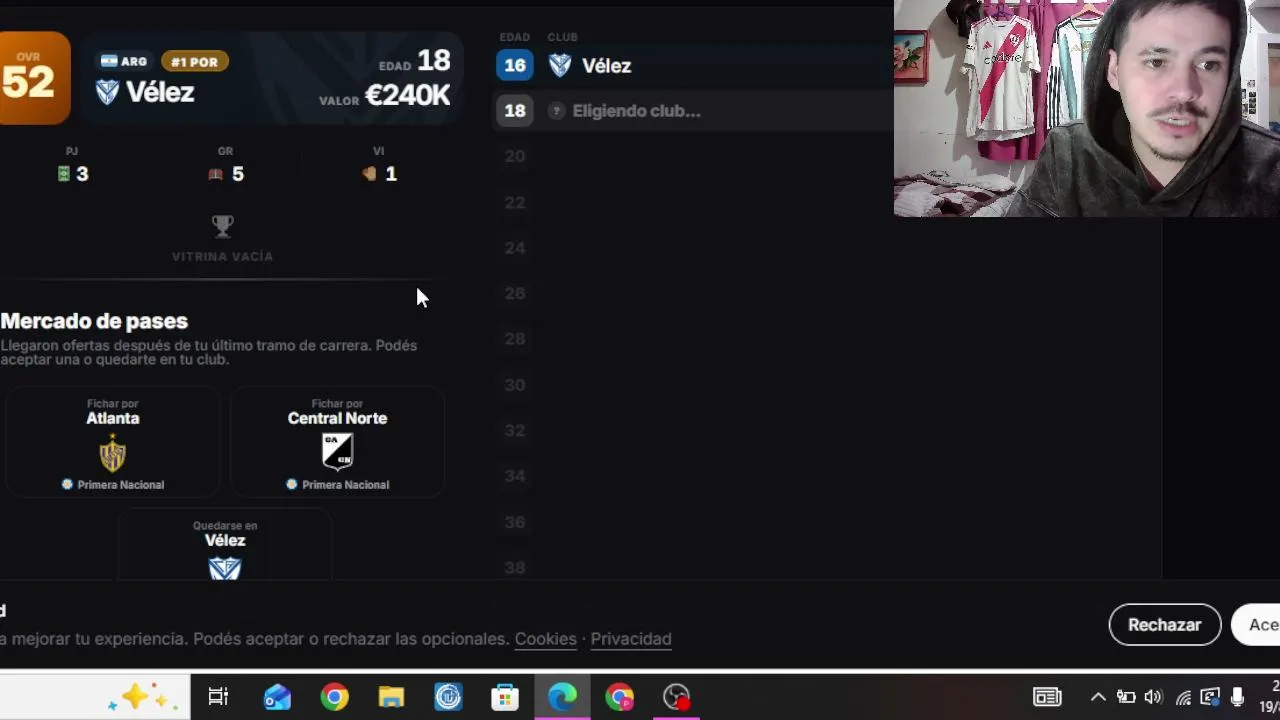The width and height of the screenshot is (1280, 720).
Task: Click the #1 POR position badge
Action: pos(195,62)
